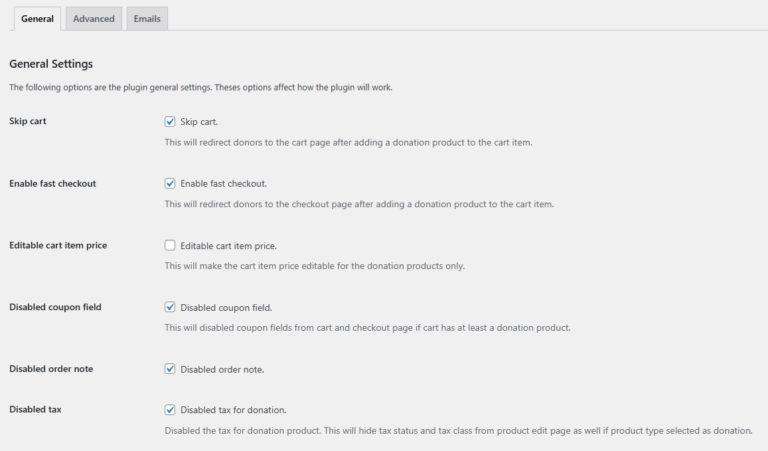Click description 'This will redirect donors to the cart page'
Screen dimensions: 768x451
click(x=348, y=142)
